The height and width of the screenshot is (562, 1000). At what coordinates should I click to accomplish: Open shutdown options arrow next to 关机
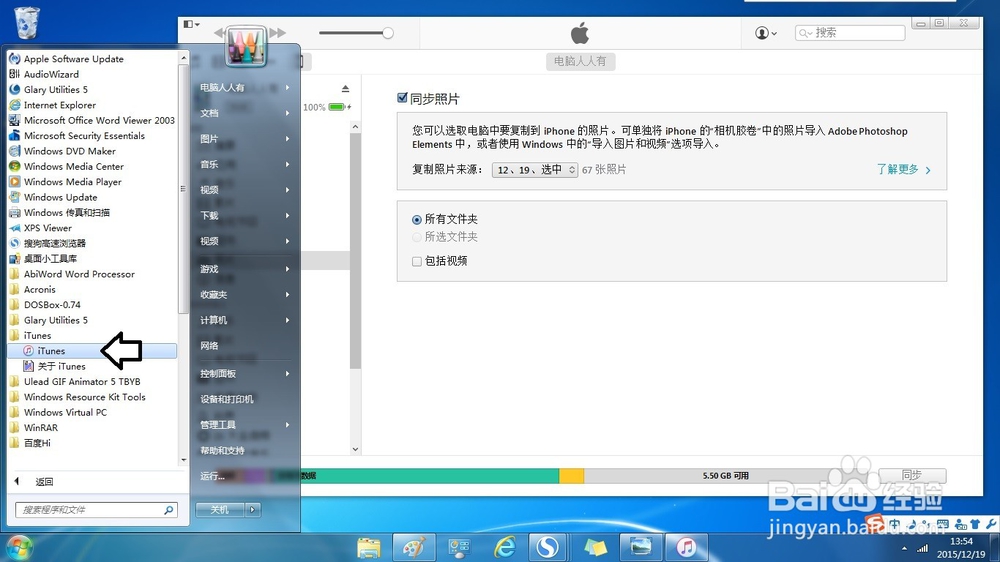[x=253, y=510]
